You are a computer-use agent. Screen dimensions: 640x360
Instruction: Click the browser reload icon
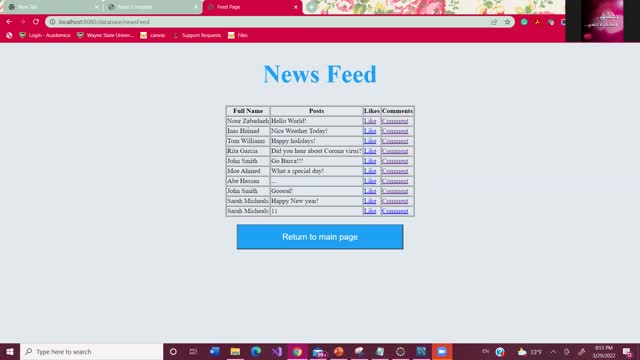(x=36, y=22)
